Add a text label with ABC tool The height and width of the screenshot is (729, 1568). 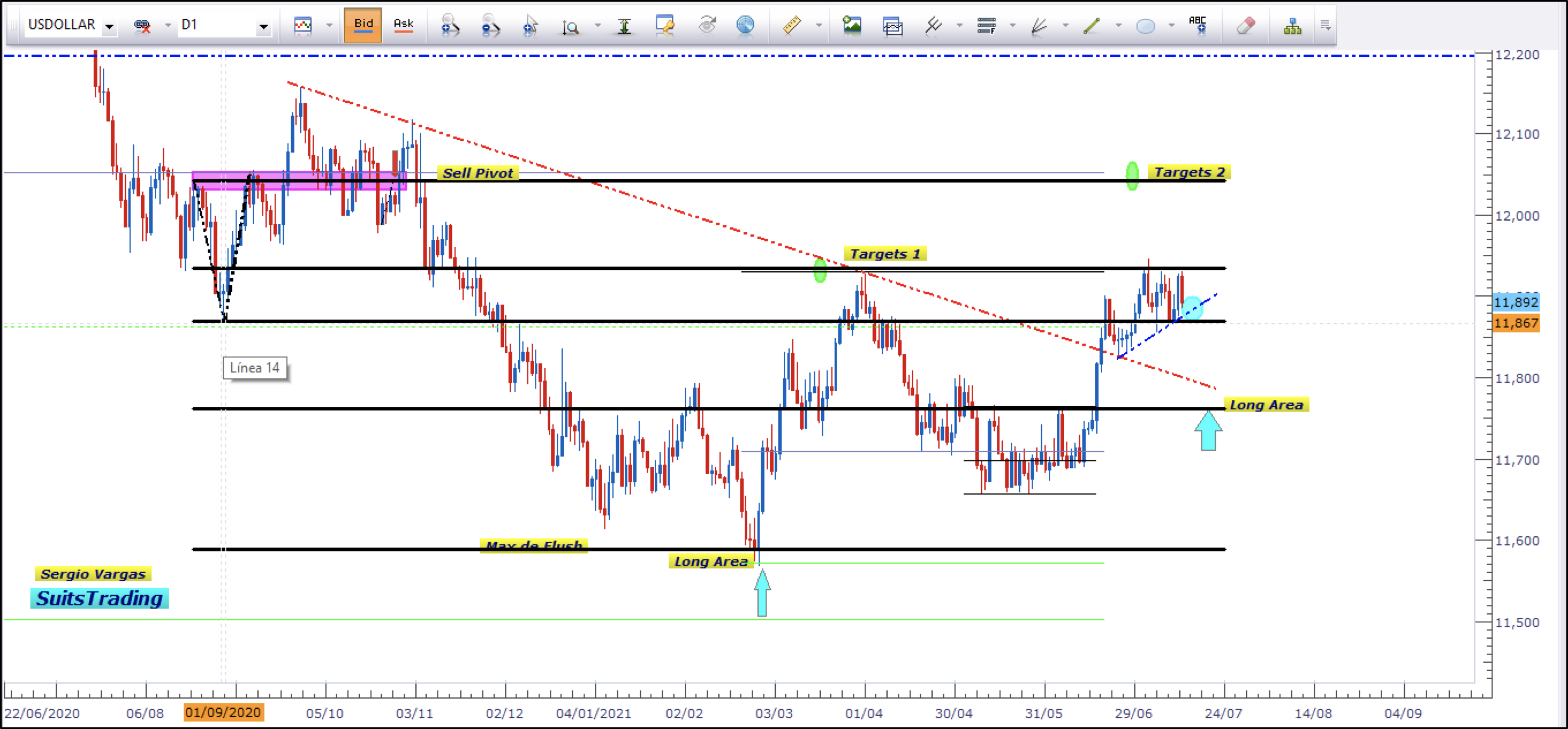(x=1197, y=25)
